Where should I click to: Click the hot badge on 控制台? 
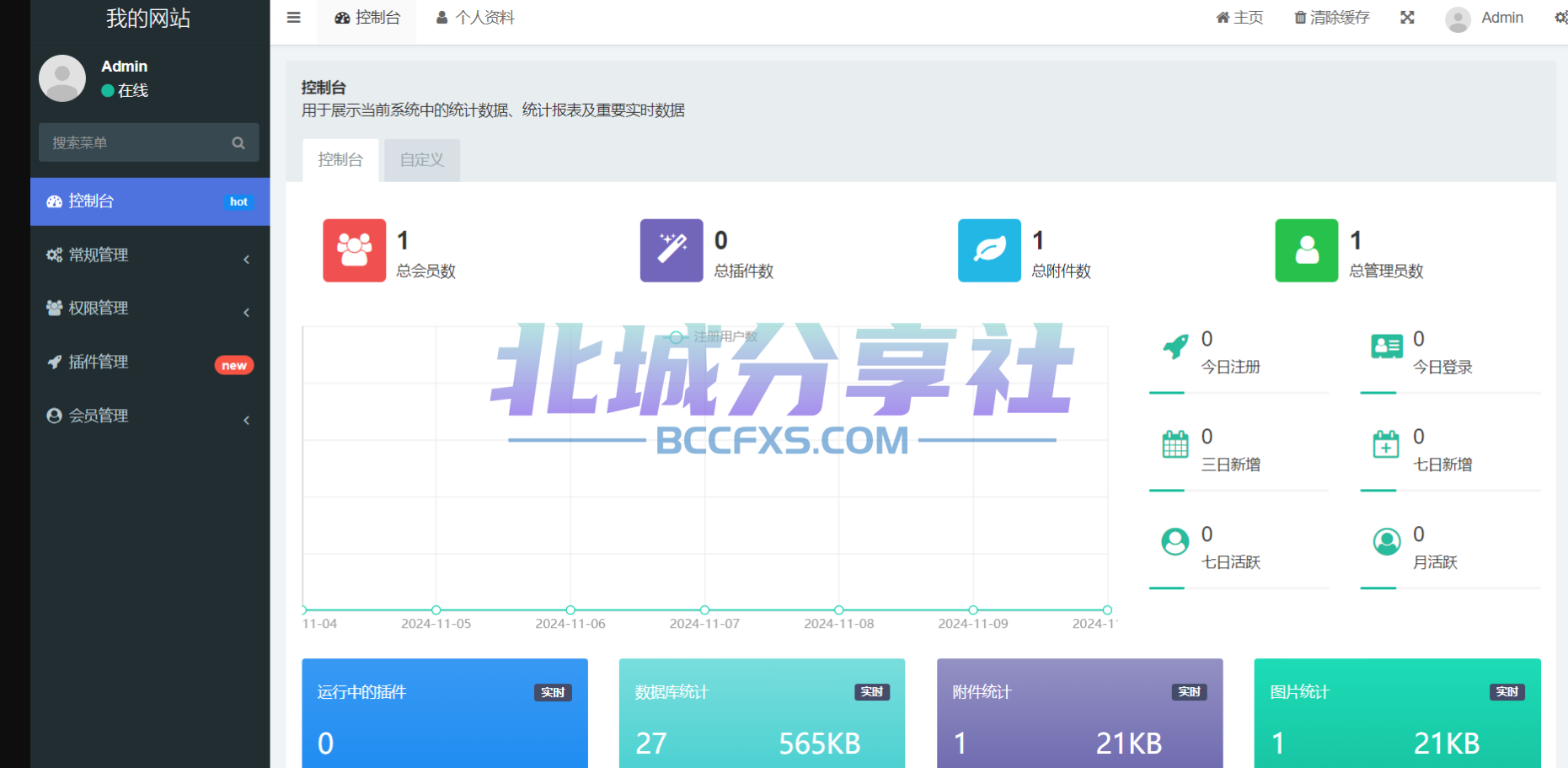pyautogui.click(x=238, y=201)
